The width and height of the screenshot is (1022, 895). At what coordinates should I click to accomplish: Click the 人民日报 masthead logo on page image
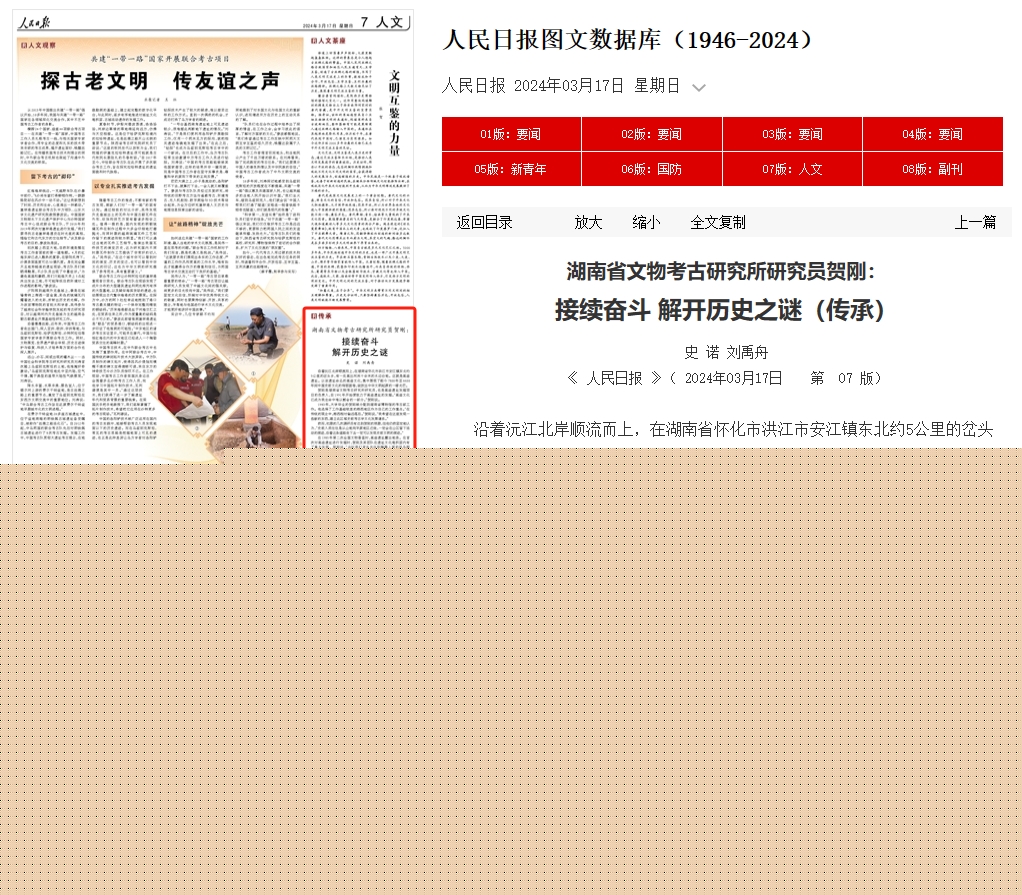[x=34, y=23]
